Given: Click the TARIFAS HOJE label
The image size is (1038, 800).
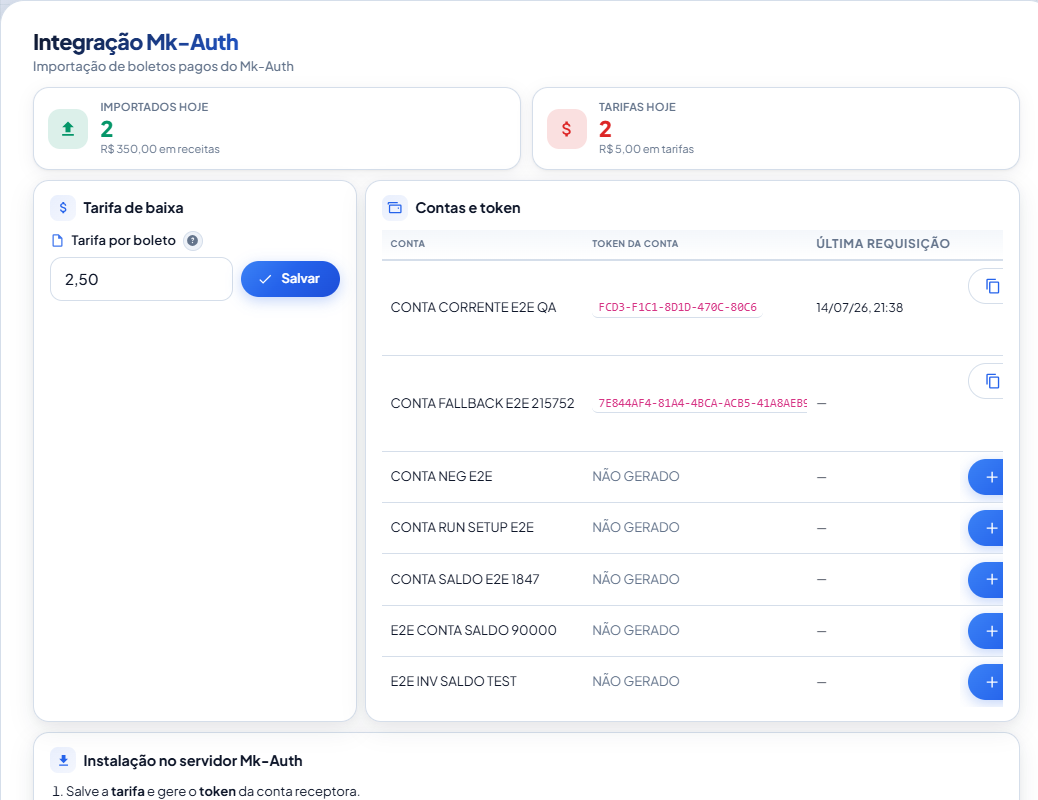Looking at the screenshot, I should point(637,107).
